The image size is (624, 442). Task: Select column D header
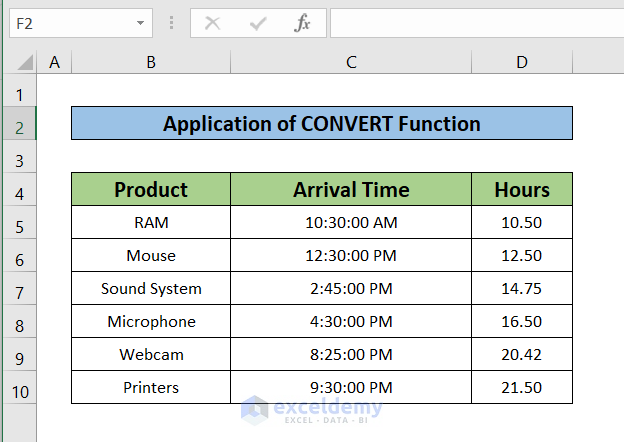click(522, 62)
